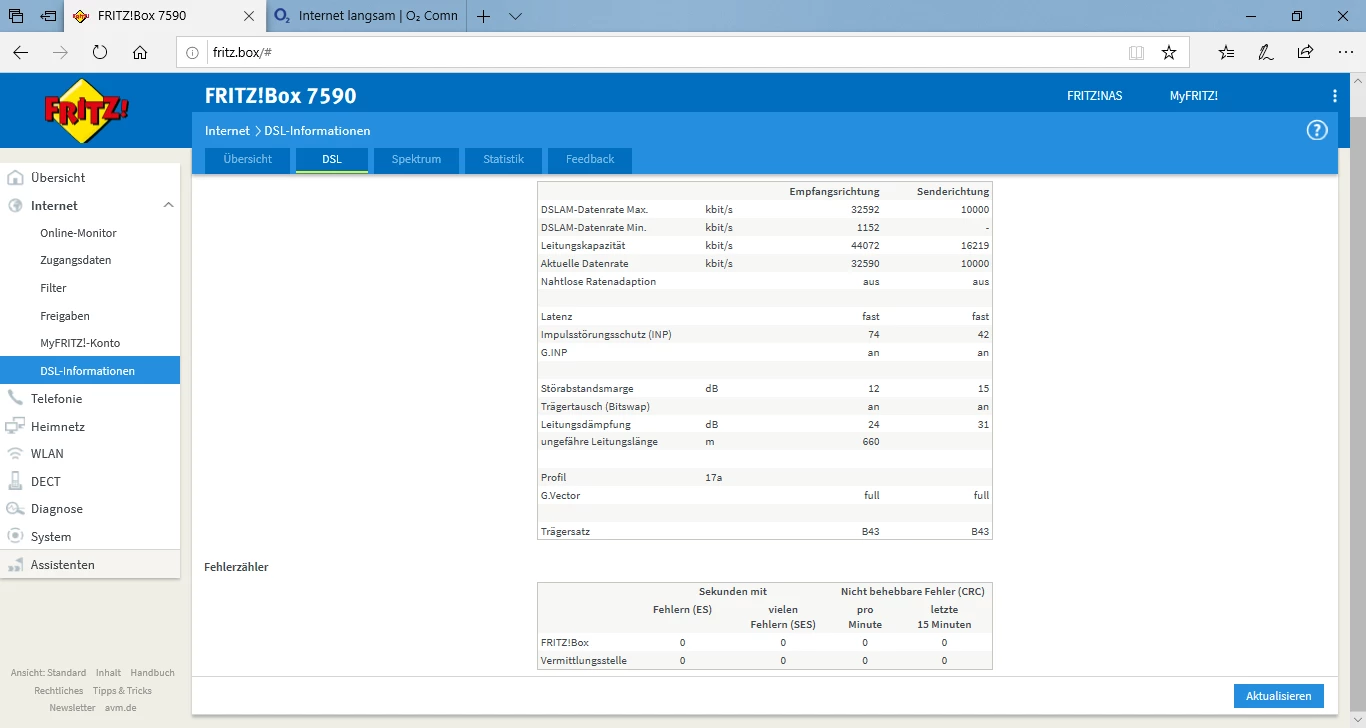Switch to the Statistik tab

click(503, 159)
